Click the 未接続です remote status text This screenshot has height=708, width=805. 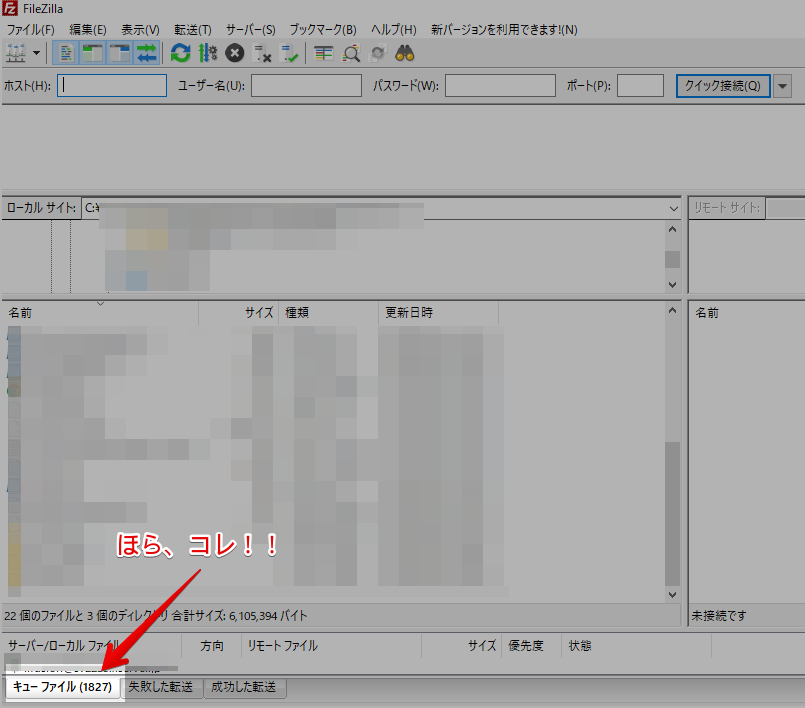(719, 616)
